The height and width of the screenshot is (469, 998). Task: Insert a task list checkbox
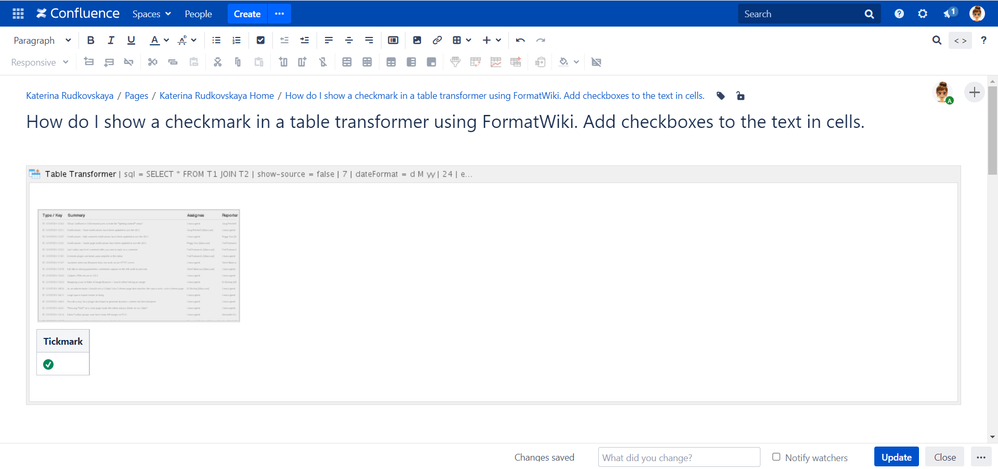(x=260, y=40)
